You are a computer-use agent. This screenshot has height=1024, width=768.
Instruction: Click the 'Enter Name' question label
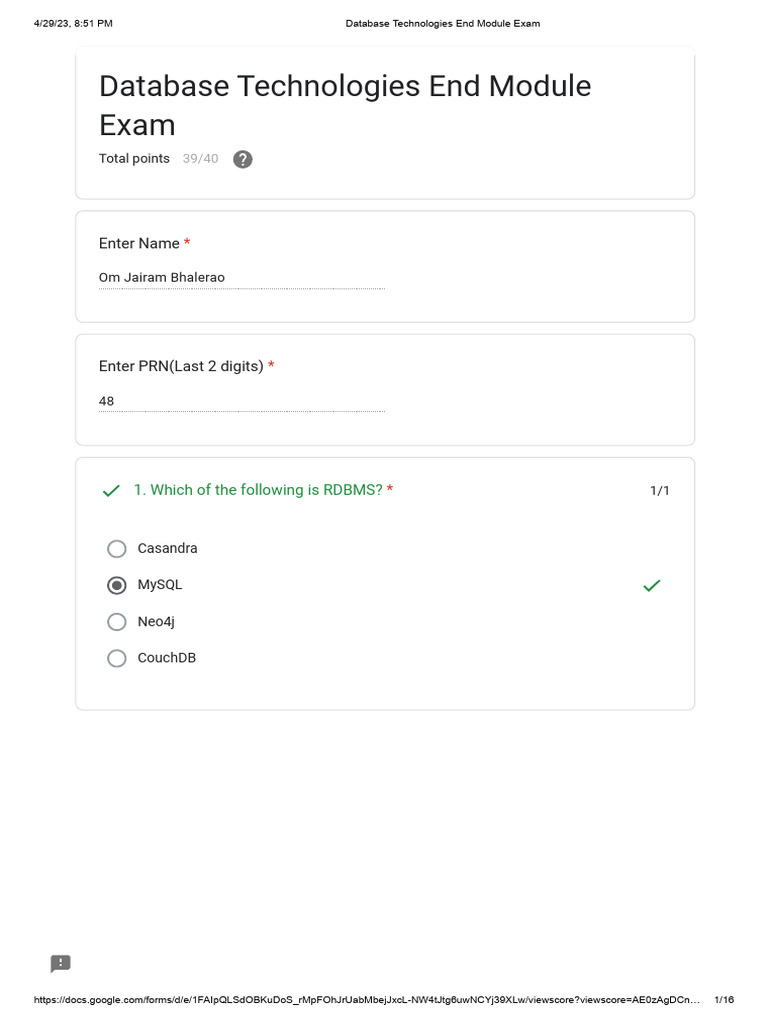pyautogui.click(x=139, y=244)
